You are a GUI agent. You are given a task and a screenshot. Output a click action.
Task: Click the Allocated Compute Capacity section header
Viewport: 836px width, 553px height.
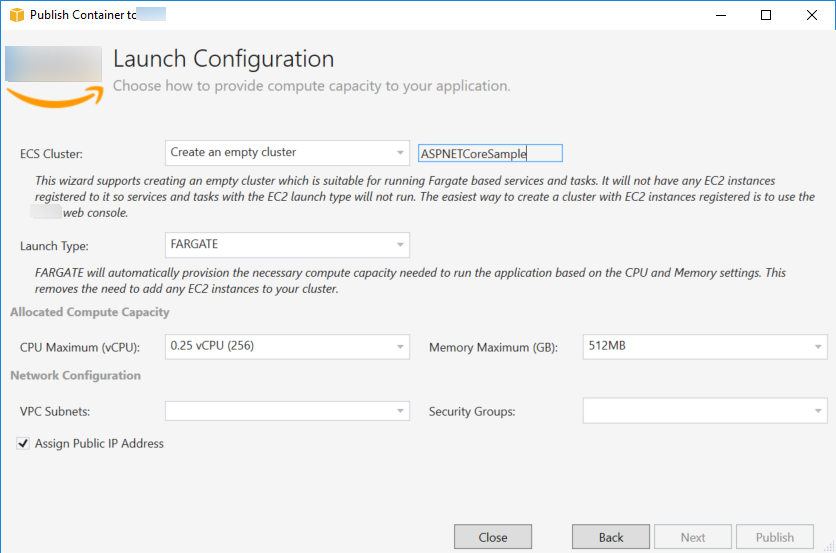click(x=90, y=312)
